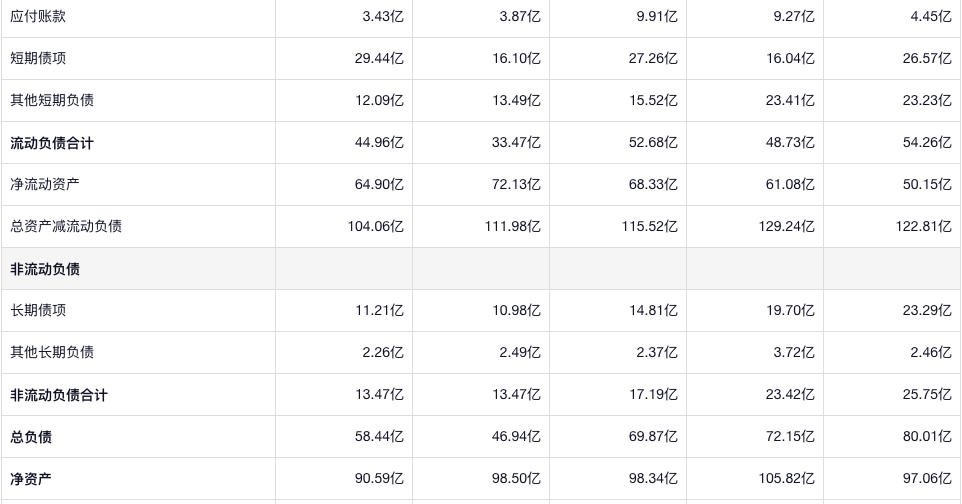Select the 129.24亿 value cell
Screen dimensions: 962x504
pyautogui.click(x=787, y=227)
